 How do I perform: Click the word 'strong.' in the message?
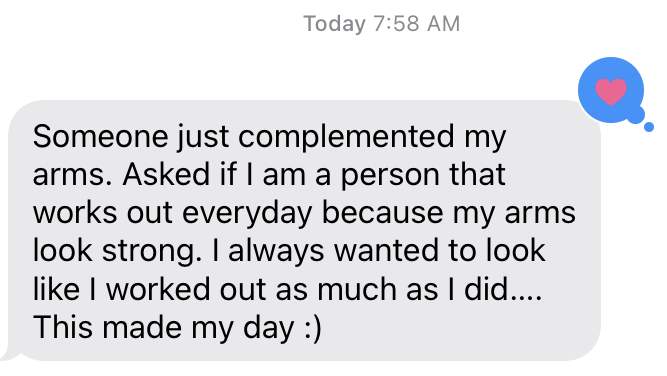pyautogui.click(x=152, y=252)
